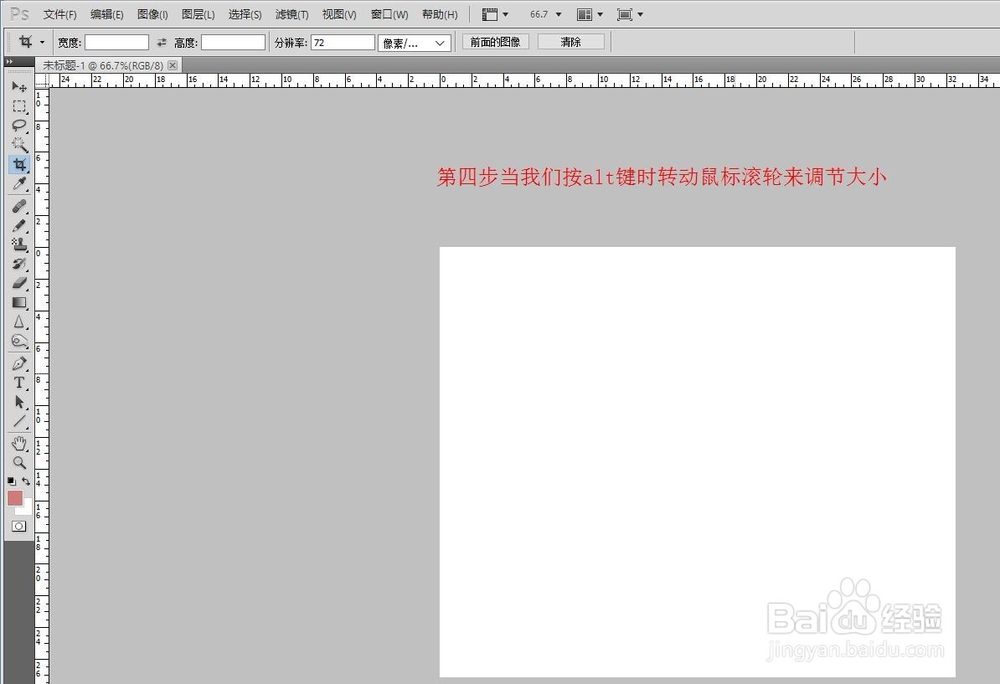Reset default foreground and background colors
This screenshot has width=1000, height=684.
pyautogui.click(x=11, y=481)
